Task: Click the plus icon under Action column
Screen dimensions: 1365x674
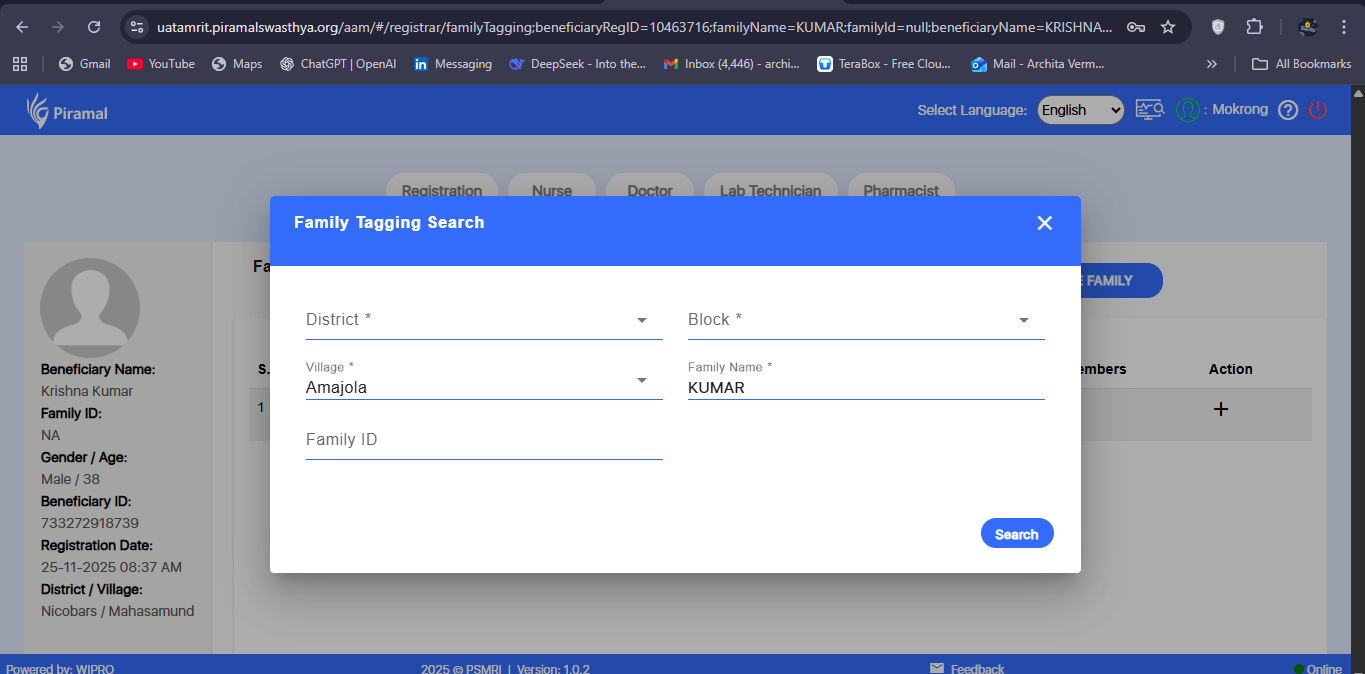Action: point(1220,409)
